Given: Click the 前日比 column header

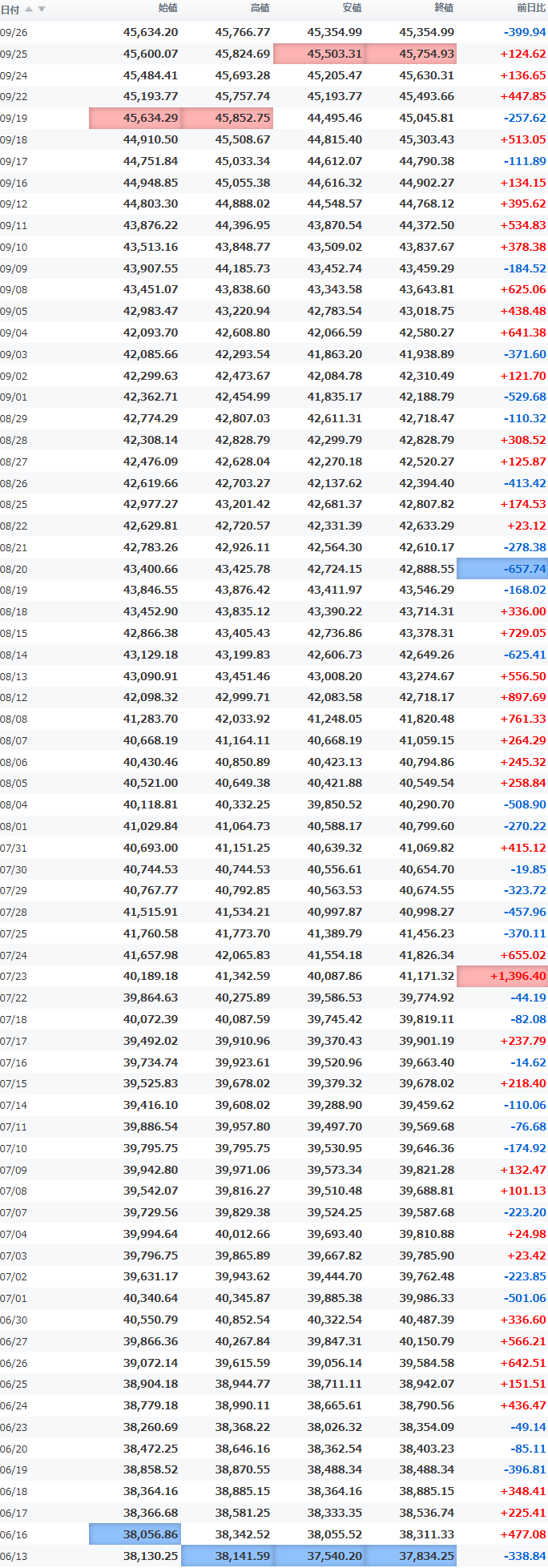Looking at the screenshot, I should click(531, 9).
